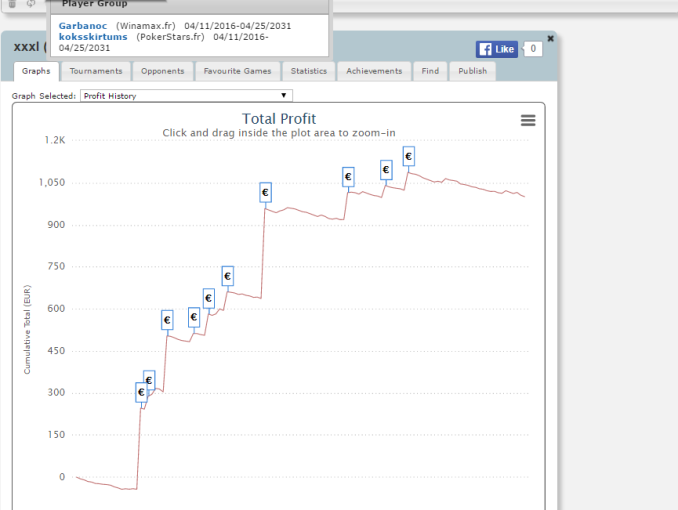678x510 pixels.
Task: Click the refresh icon beside the trash
Action: 31,4
